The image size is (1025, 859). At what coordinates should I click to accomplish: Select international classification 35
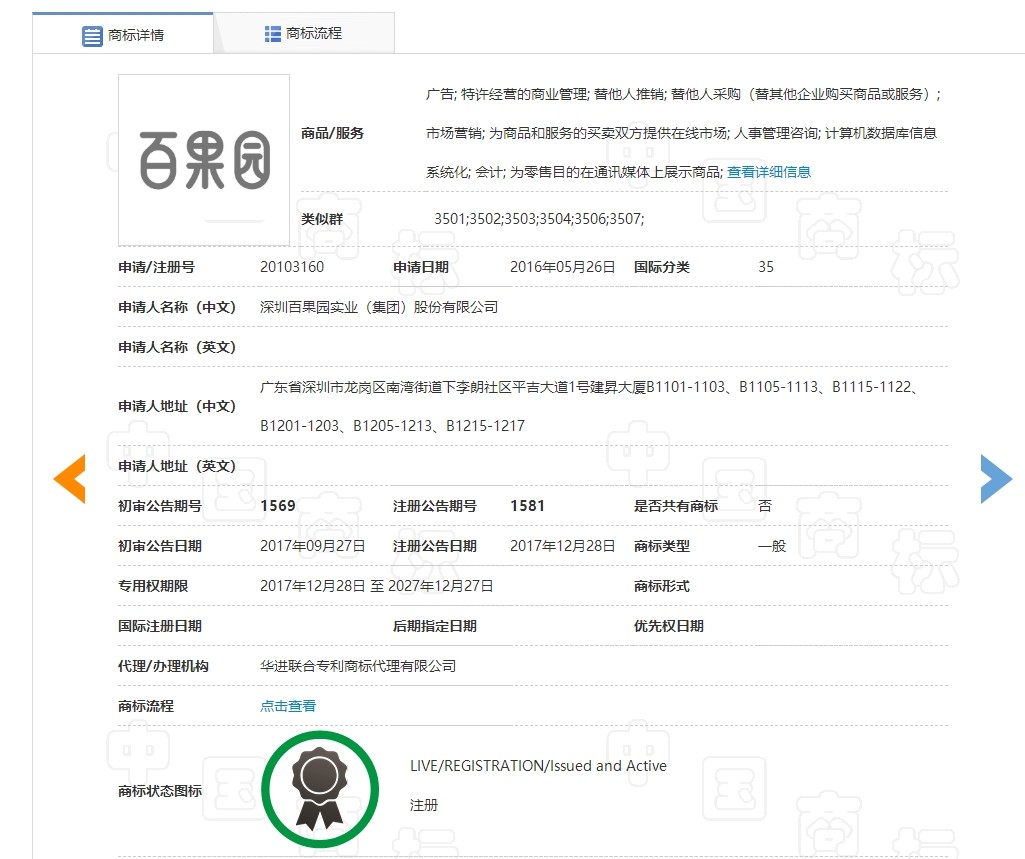[x=766, y=267]
